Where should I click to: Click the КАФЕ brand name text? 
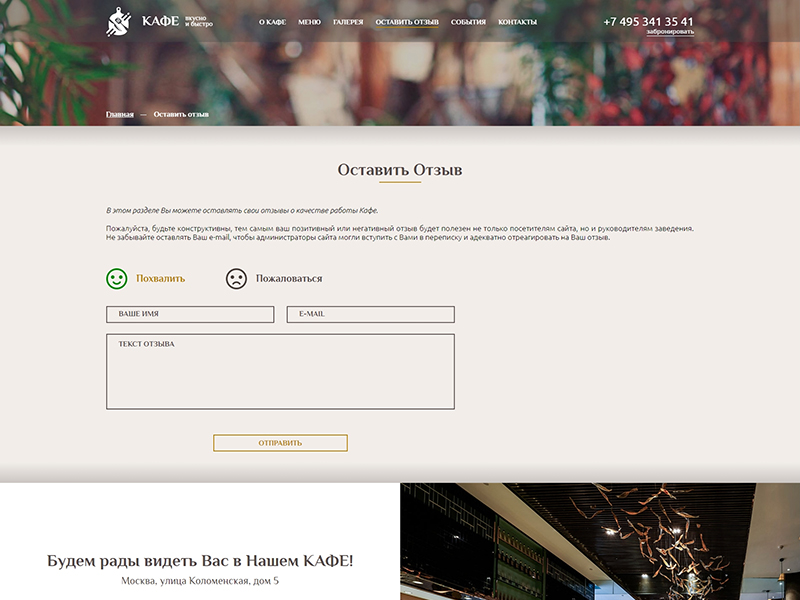(160, 21)
